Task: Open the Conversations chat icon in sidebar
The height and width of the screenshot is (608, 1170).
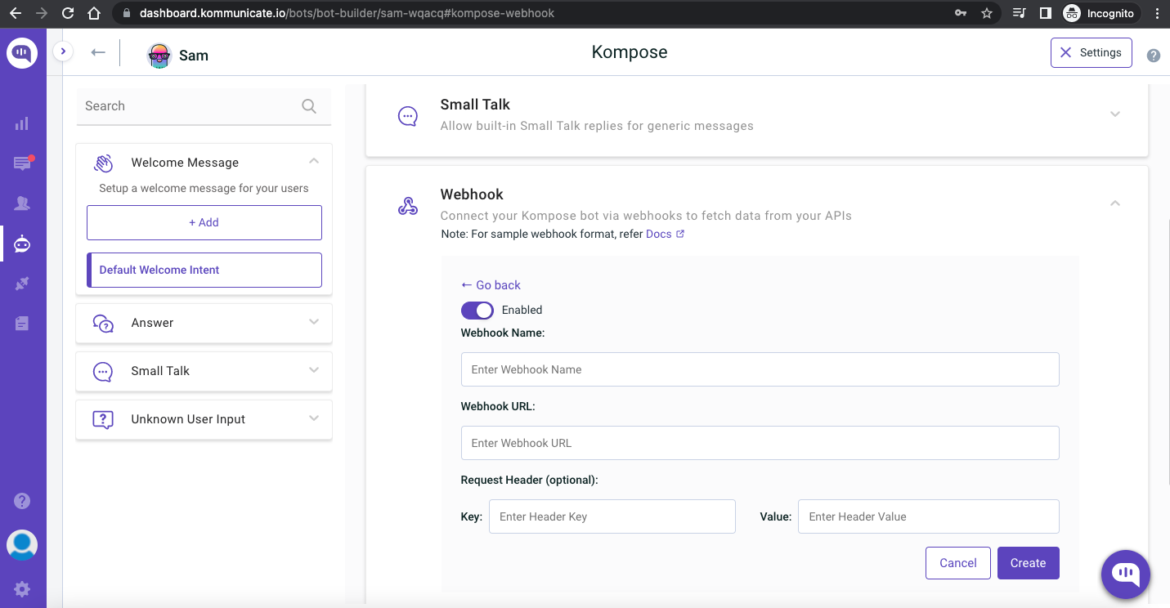Action: (22, 163)
